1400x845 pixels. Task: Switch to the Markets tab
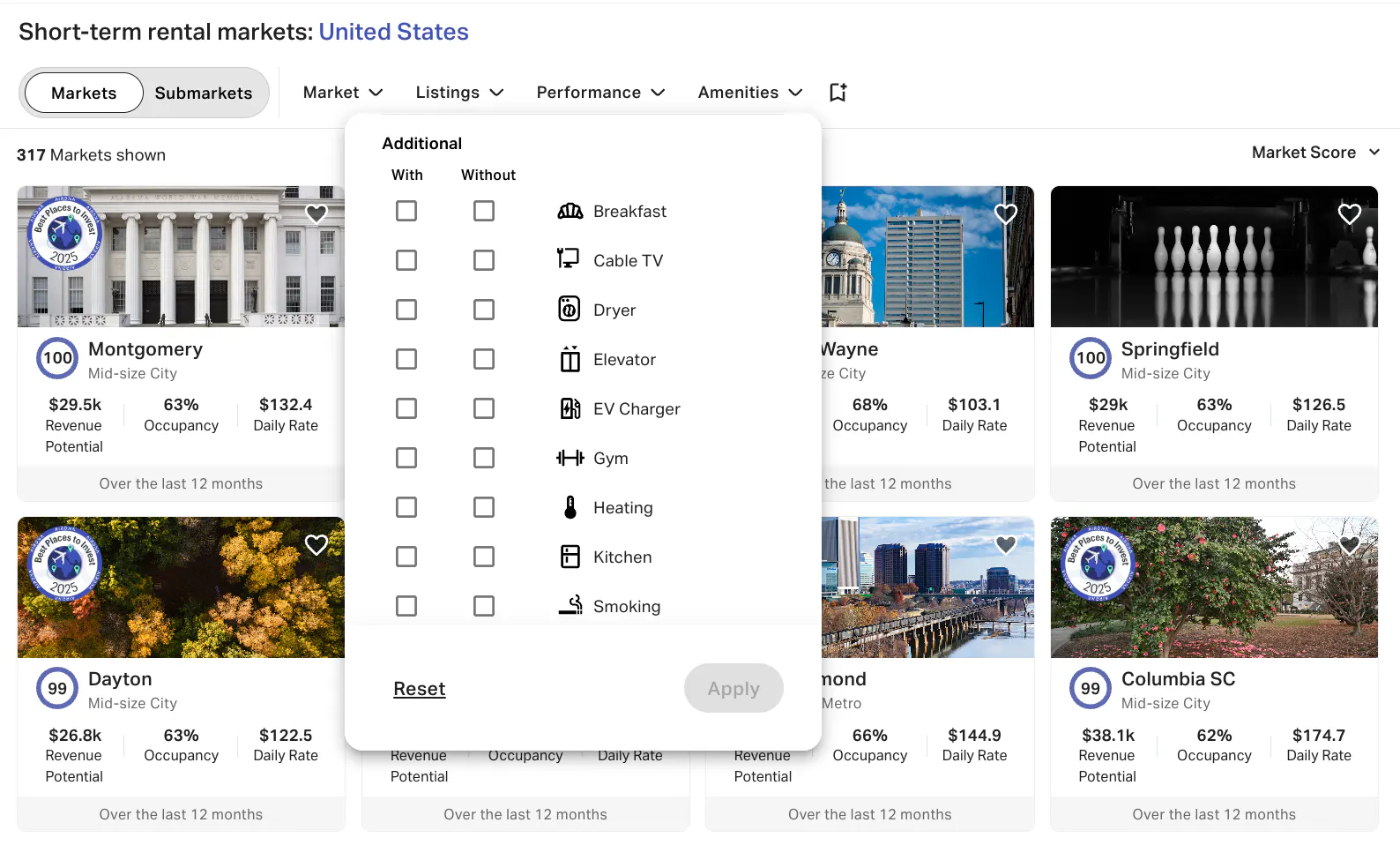coord(84,93)
